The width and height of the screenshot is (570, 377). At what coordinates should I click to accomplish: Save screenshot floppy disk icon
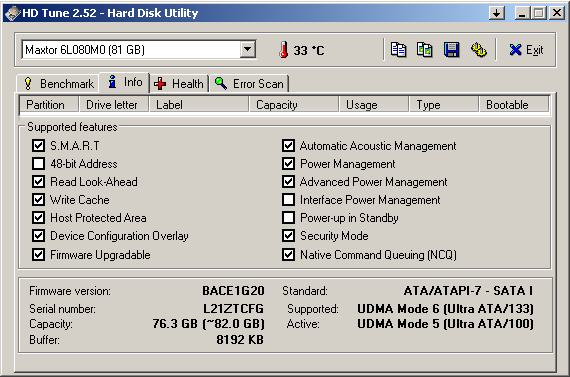451,50
